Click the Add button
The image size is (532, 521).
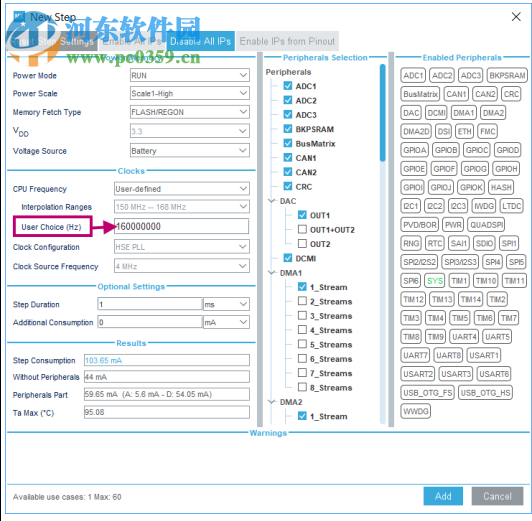click(x=443, y=496)
